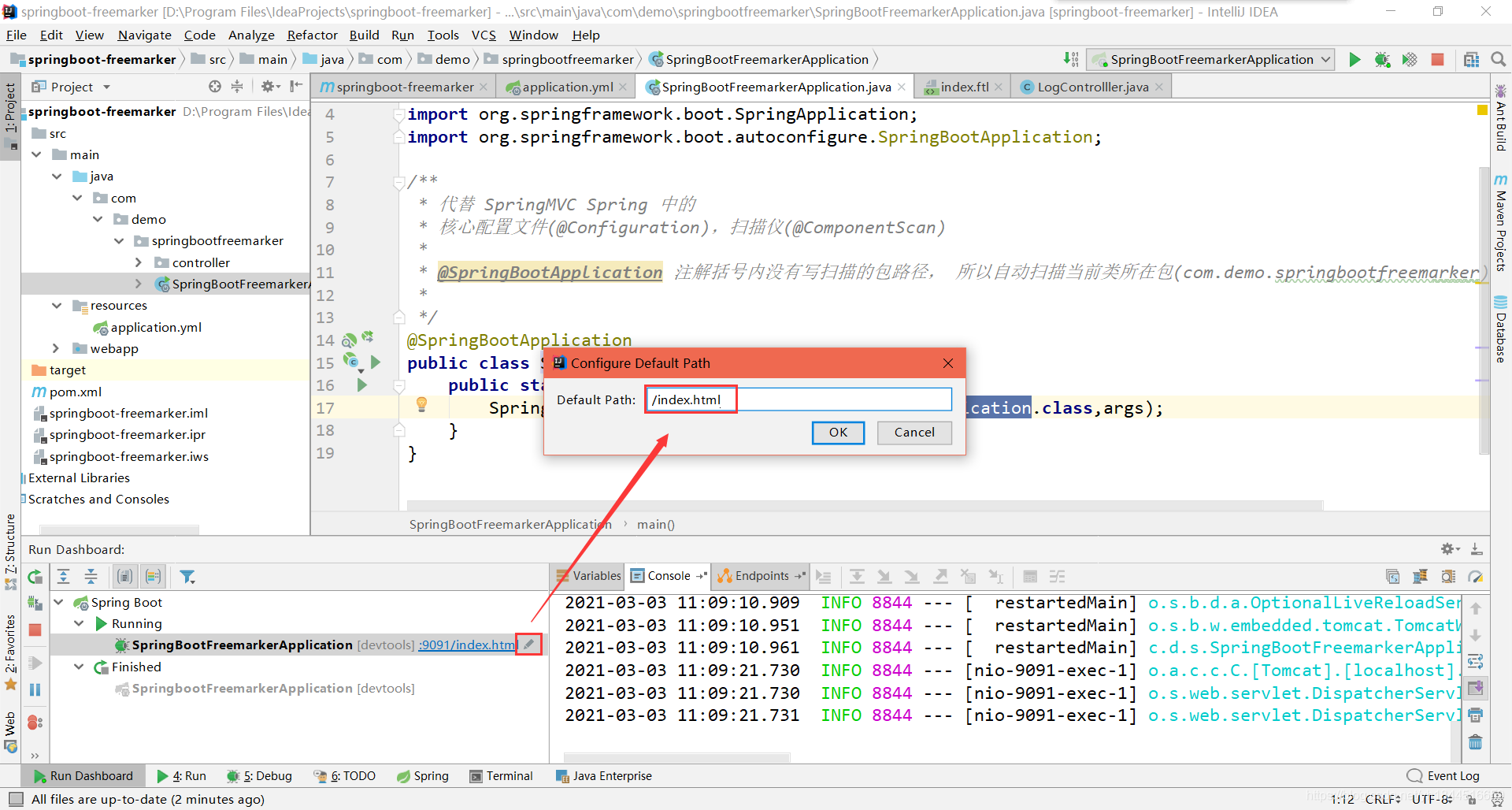Open the Maven Projects side panel
This screenshot has width=1512, height=810.
point(1501,223)
